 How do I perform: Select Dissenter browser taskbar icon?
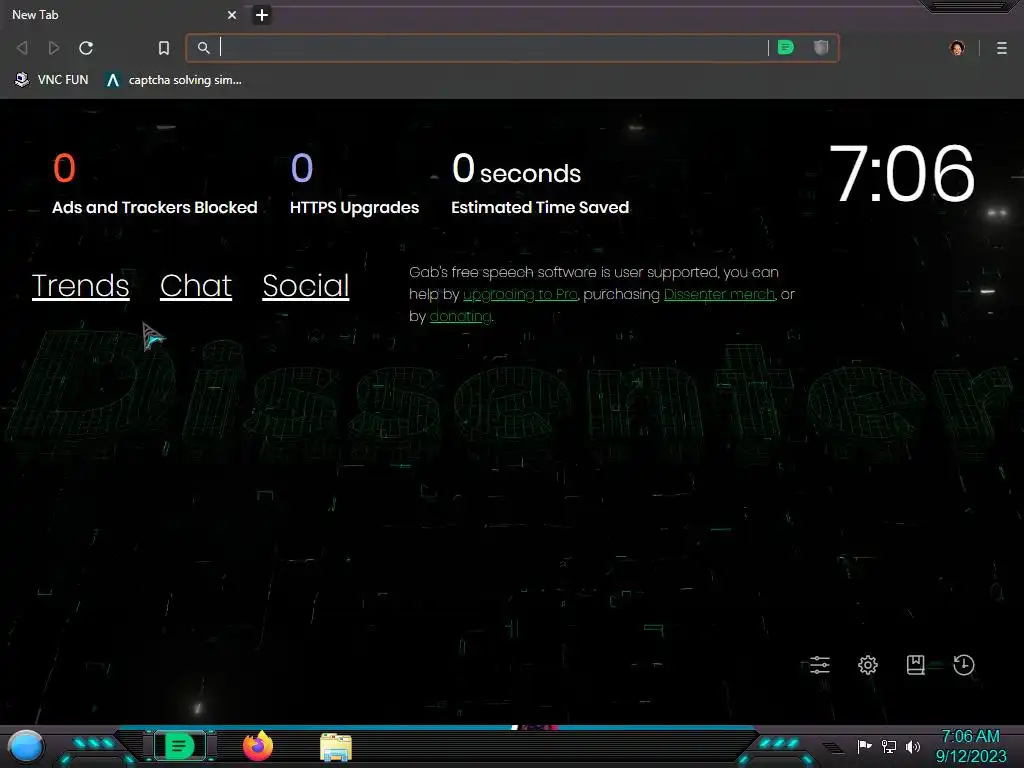pos(180,746)
